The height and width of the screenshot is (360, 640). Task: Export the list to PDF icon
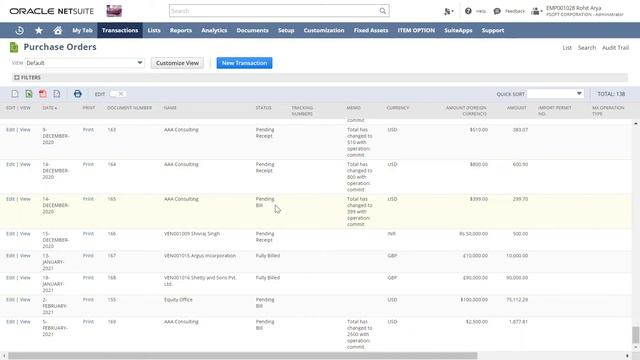(x=42, y=94)
